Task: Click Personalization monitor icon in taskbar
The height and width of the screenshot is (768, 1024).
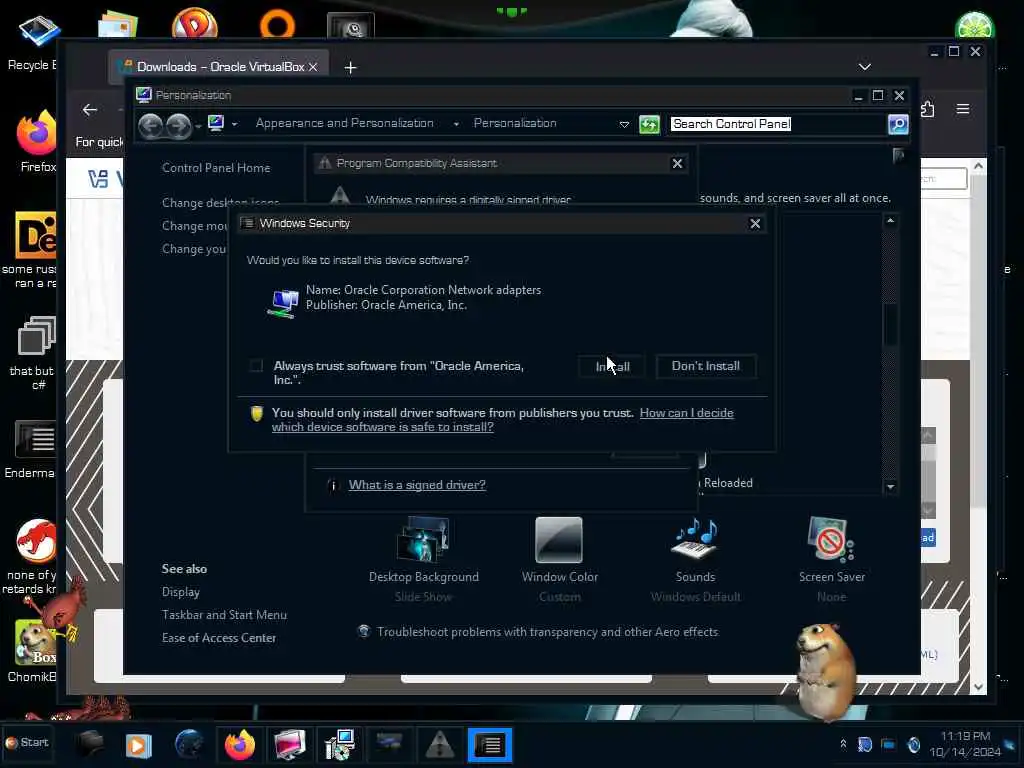Action: pos(289,745)
